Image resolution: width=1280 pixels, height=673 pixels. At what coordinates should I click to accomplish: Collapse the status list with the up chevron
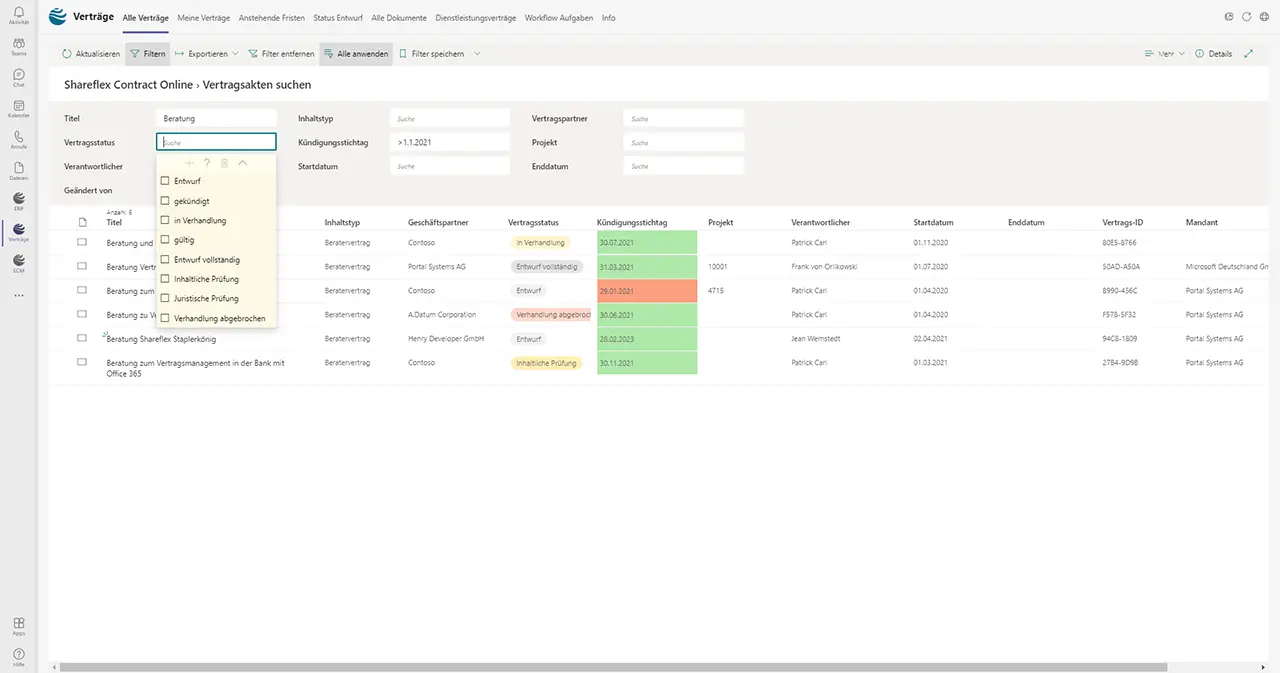tap(242, 163)
